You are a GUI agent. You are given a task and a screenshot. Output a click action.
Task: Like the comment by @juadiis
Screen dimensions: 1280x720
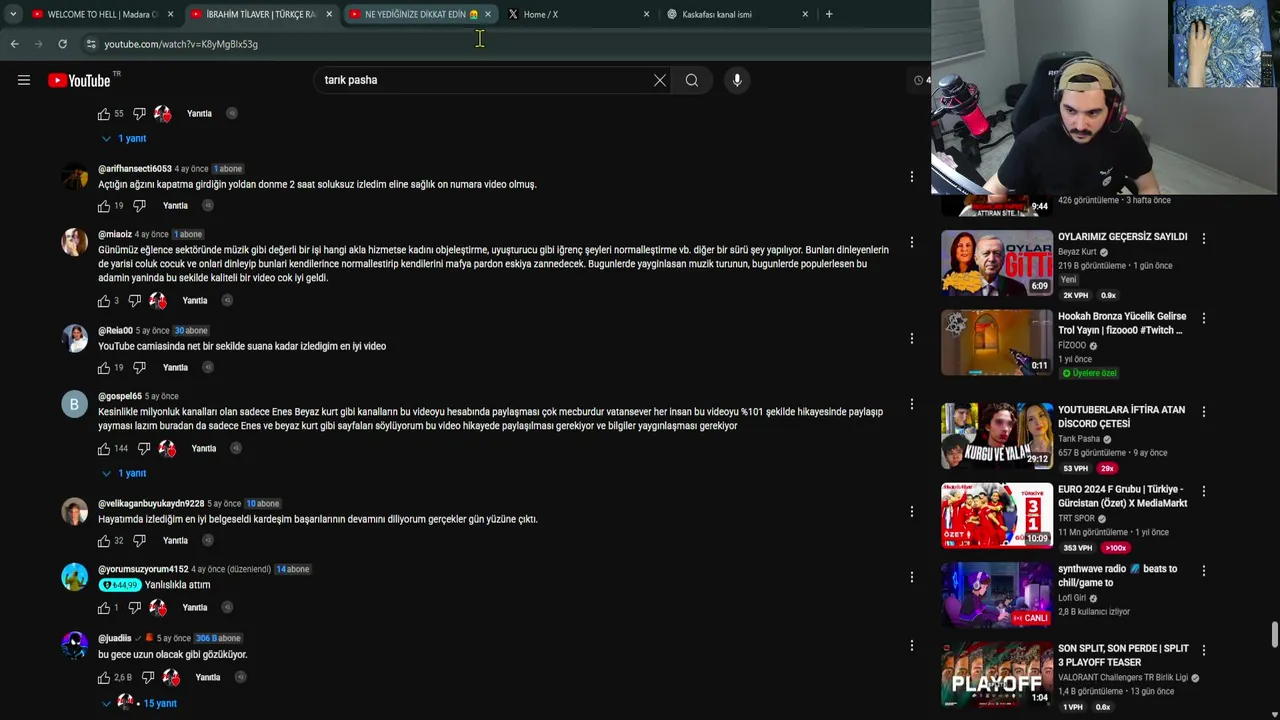[104, 678]
